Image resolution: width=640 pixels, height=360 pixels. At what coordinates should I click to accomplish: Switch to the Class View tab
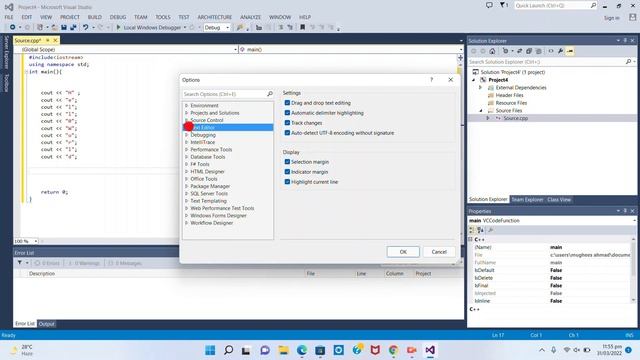(559, 200)
